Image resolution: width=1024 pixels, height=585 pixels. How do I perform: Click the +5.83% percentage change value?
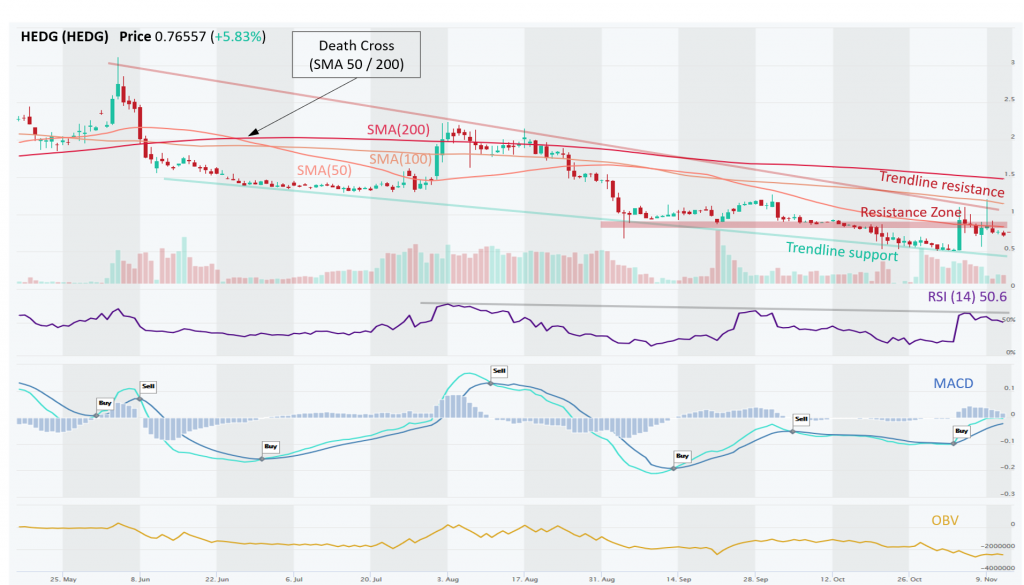point(239,36)
